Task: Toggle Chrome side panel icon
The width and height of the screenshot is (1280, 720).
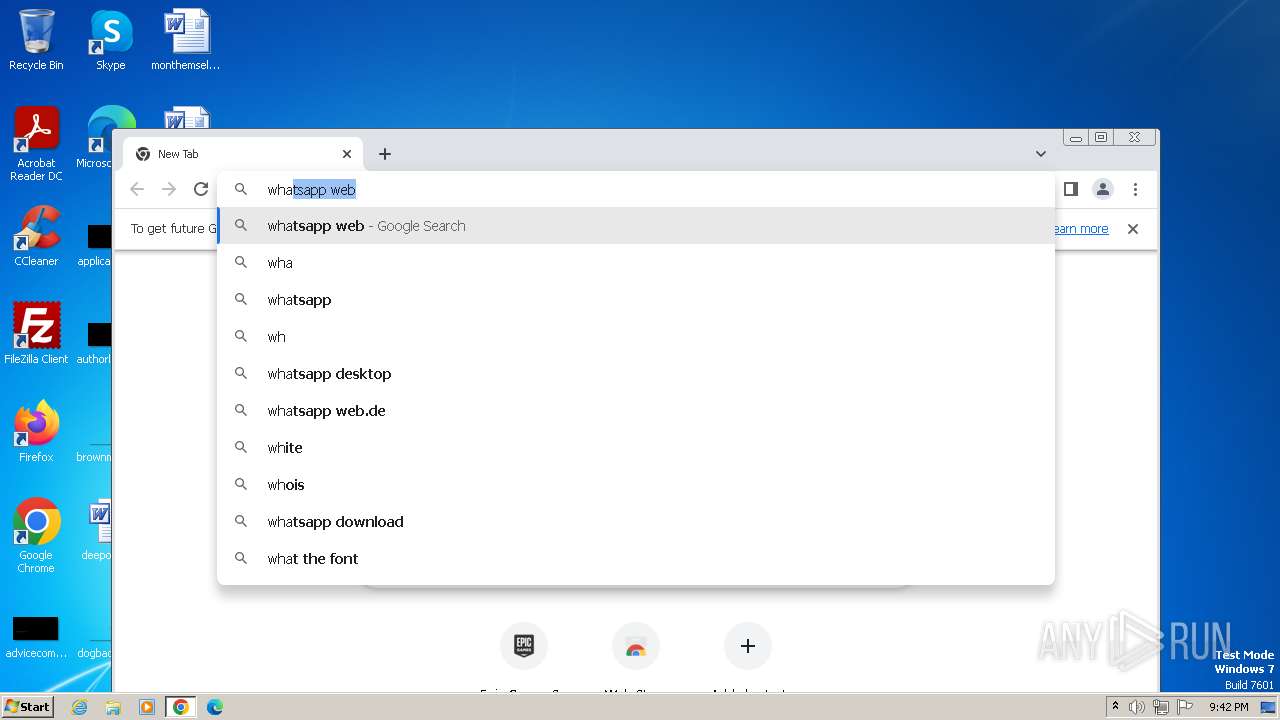Action: point(1070,189)
